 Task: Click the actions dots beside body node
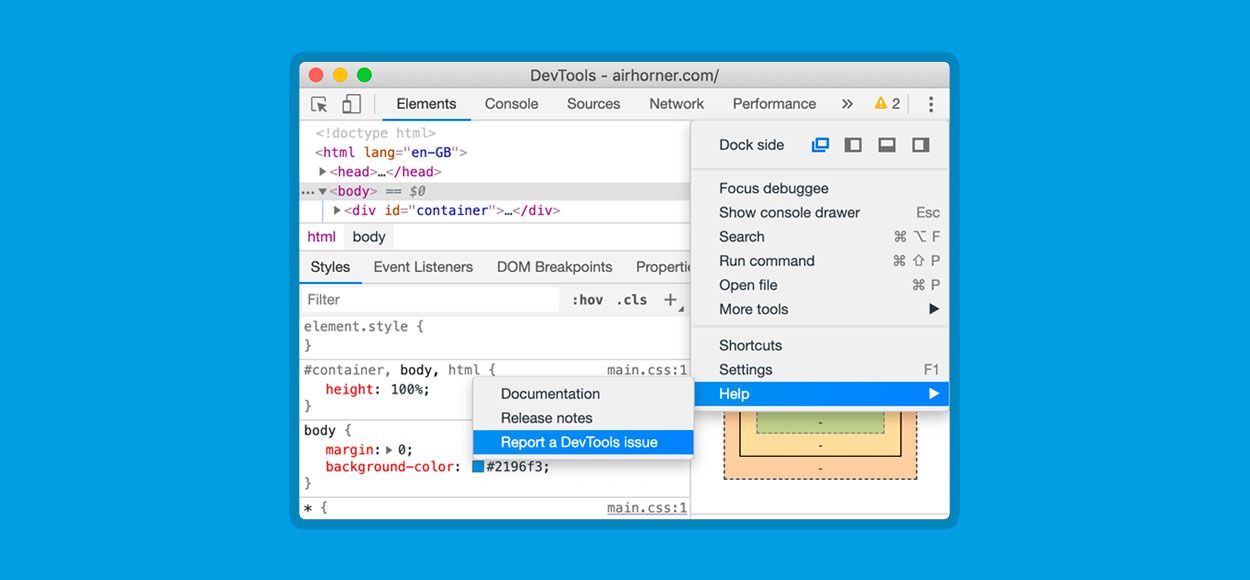coord(308,192)
